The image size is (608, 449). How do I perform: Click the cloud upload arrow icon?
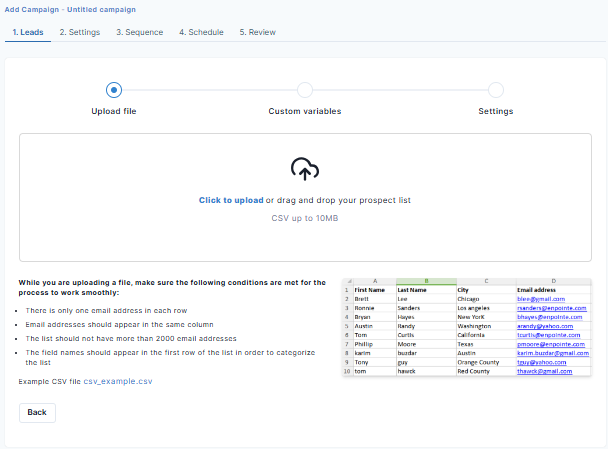(304, 169)
